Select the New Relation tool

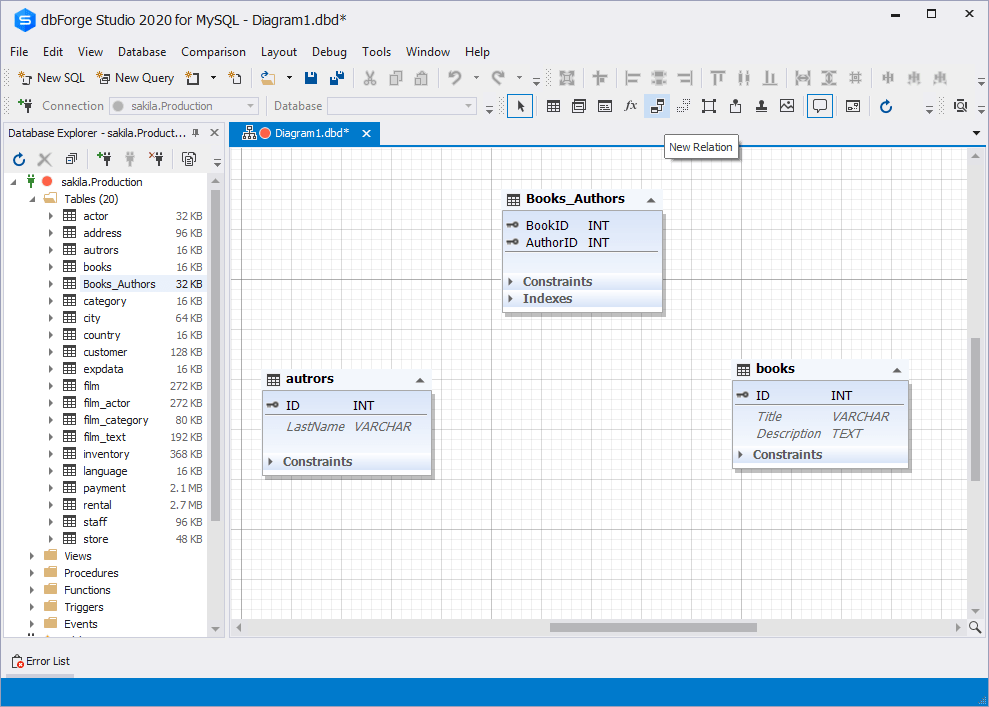coord(656,106)
